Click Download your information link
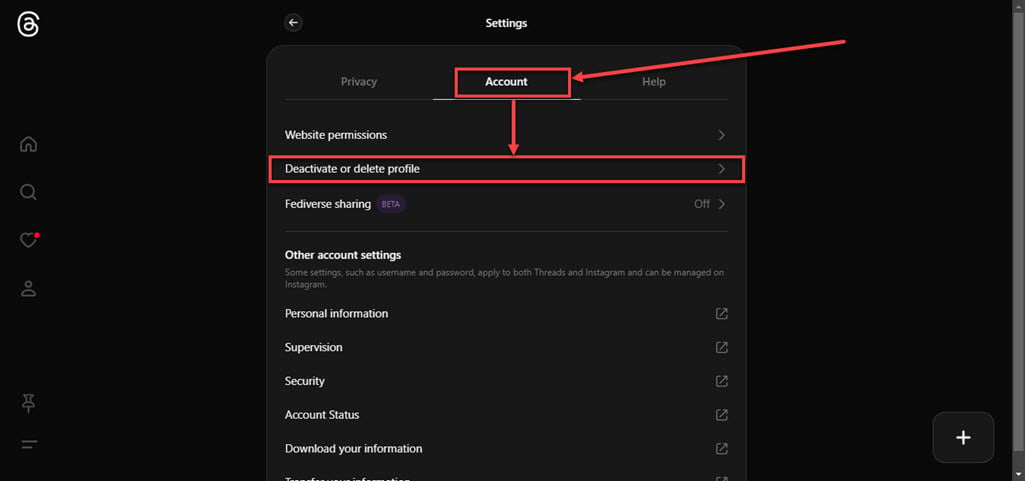 [x=354, y=449]
